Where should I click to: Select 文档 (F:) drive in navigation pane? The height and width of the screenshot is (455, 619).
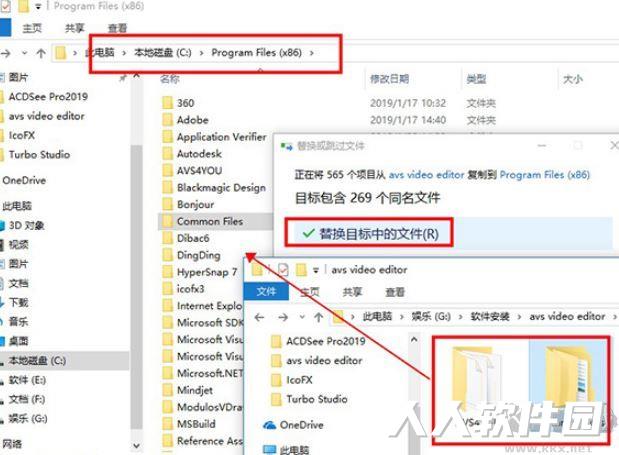[27, 399]
